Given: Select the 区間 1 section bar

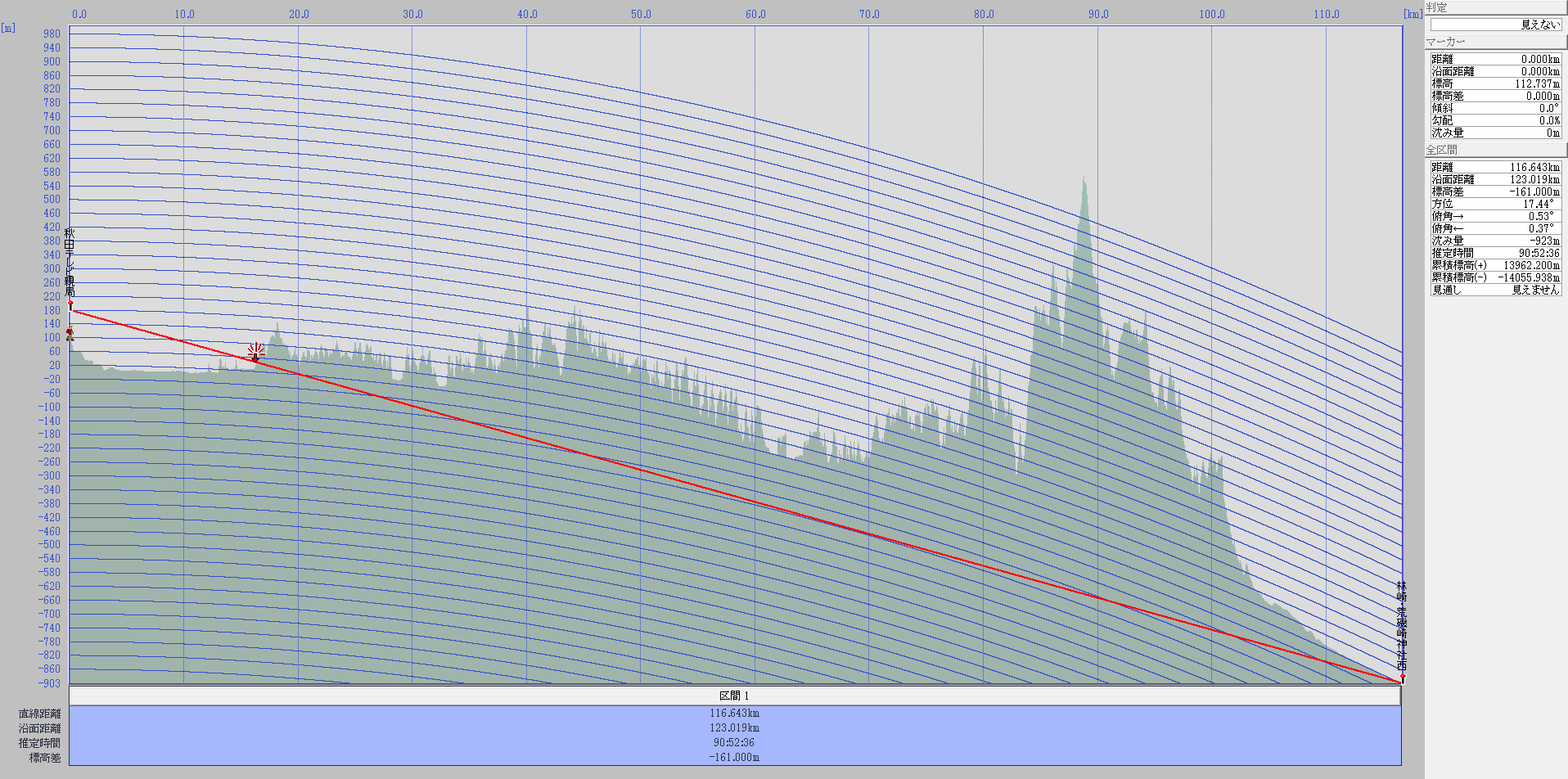Looking at the screenshot, I should 735,696.
